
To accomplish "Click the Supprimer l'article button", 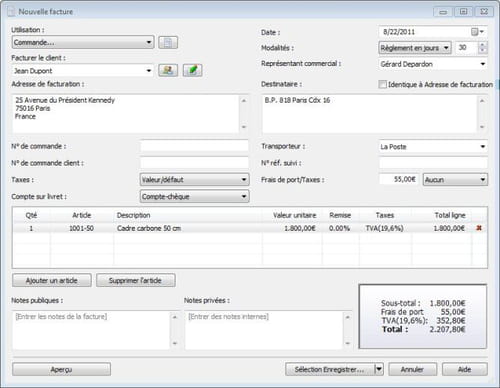I will coord(136,280).
